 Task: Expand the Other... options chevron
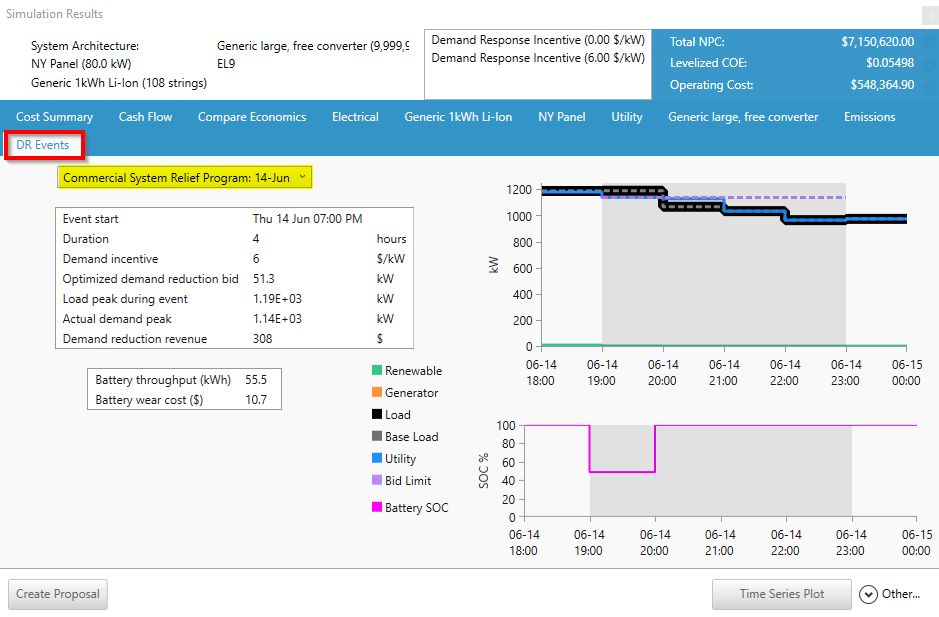click(x=868, y=594)
